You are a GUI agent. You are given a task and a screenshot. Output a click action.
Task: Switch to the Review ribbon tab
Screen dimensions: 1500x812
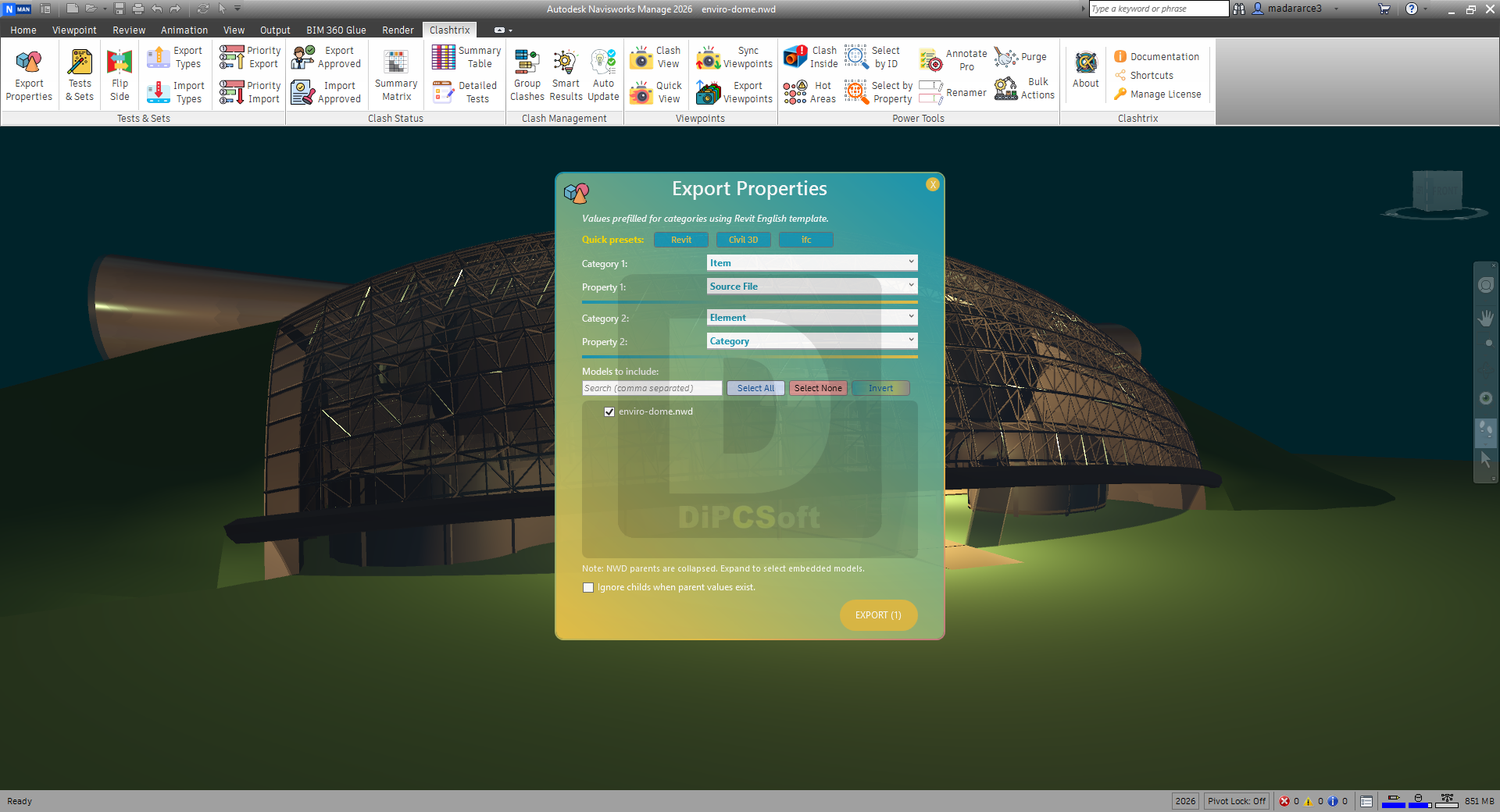129,30
